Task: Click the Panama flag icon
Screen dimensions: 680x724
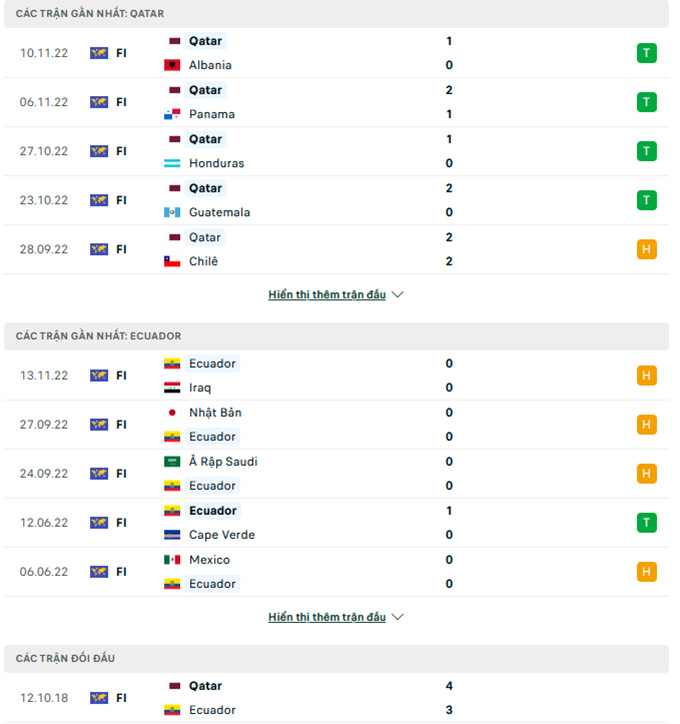Action: coord(172,114)
